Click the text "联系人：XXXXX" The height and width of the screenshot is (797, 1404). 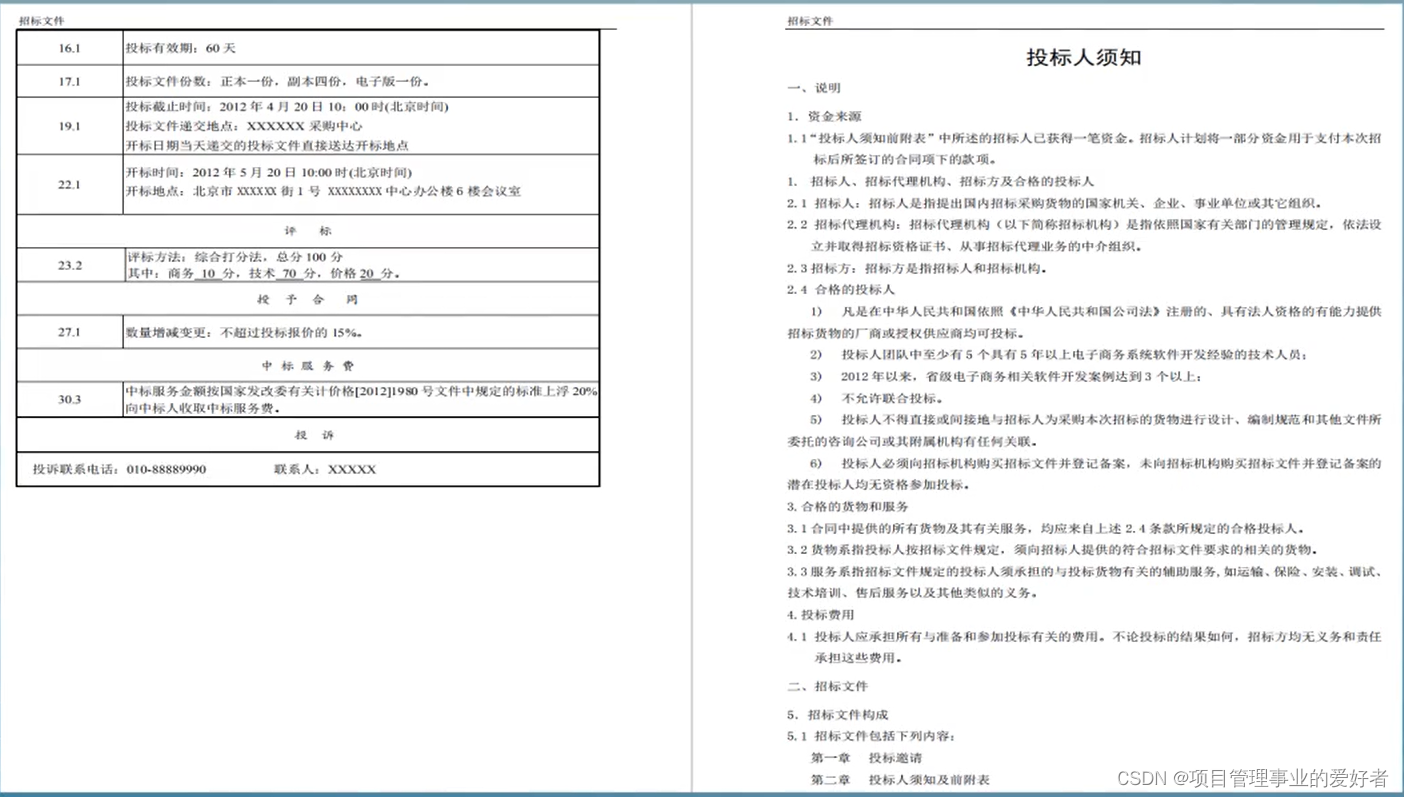(x=325, y=469)
